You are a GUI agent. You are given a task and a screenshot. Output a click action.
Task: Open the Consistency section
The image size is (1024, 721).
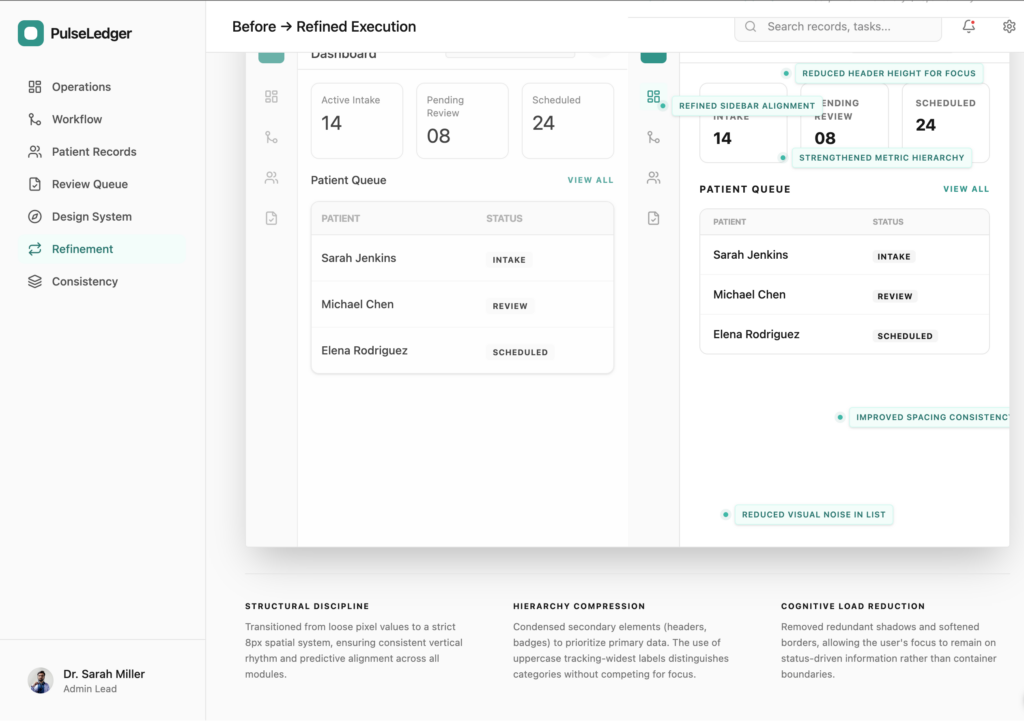102,281
